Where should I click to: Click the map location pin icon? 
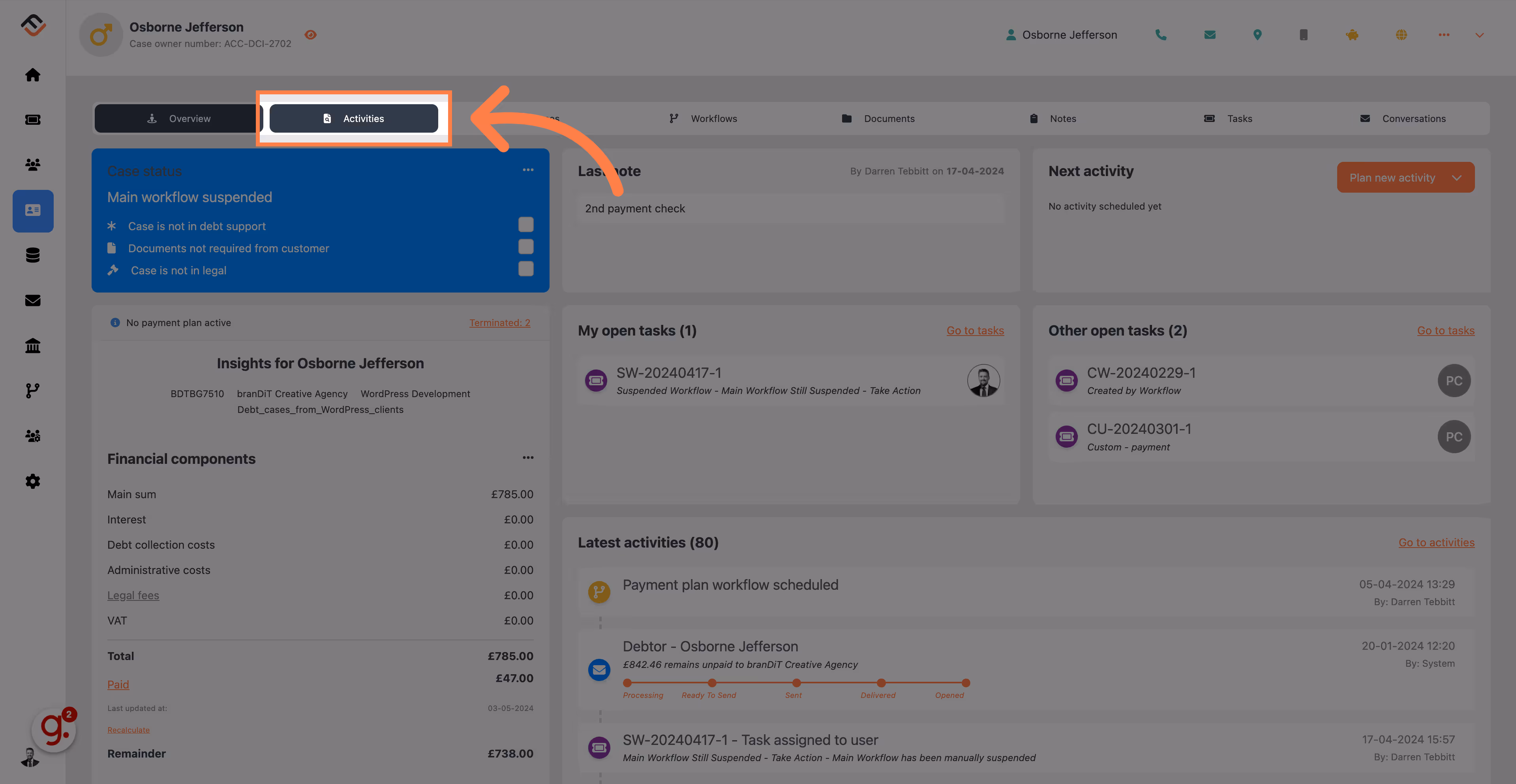(1257, 35)
